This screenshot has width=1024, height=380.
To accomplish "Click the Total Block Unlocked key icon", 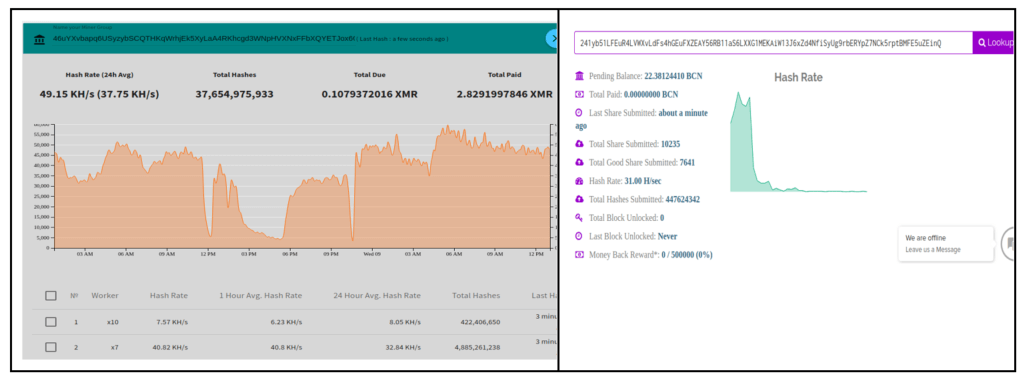I will coord(579,217).
